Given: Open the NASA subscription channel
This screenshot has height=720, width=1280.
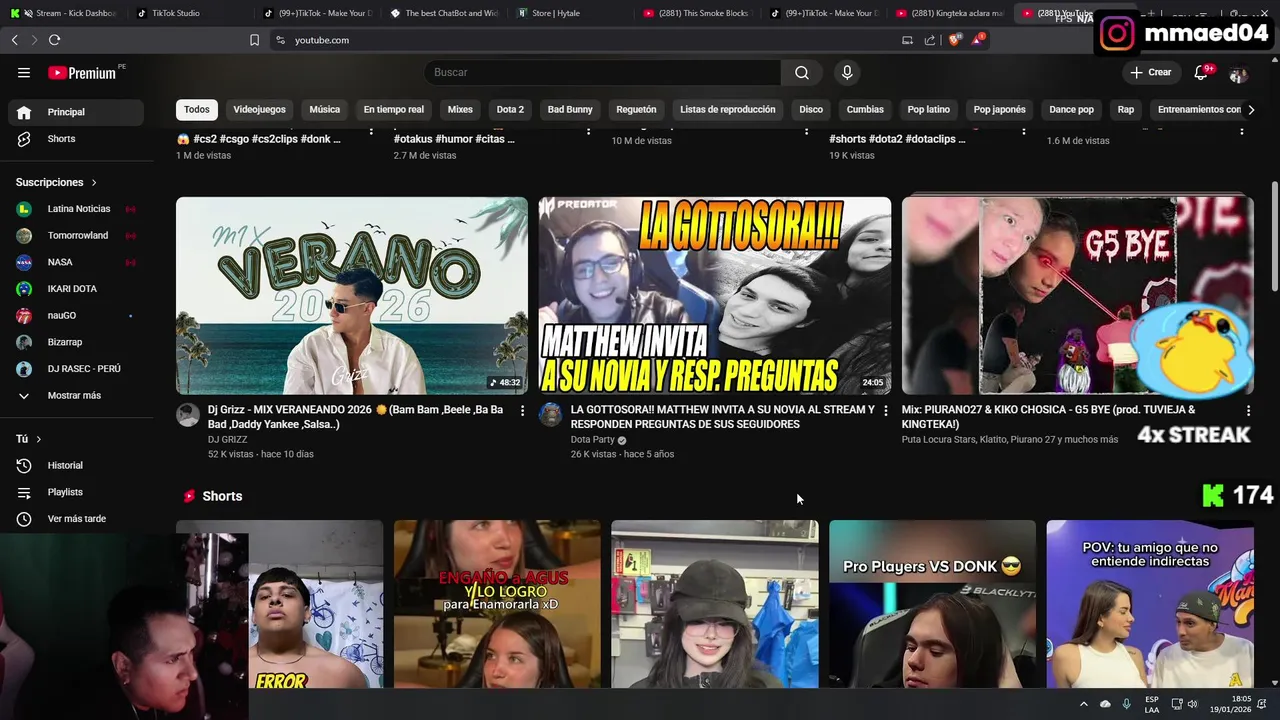Looking at the screenshot, I should (x=76, y=262).
